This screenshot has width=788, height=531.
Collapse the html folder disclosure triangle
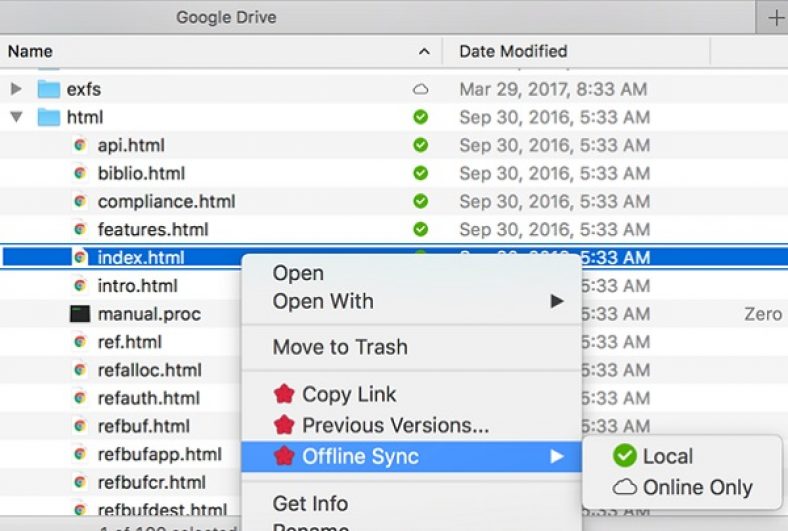16,117
